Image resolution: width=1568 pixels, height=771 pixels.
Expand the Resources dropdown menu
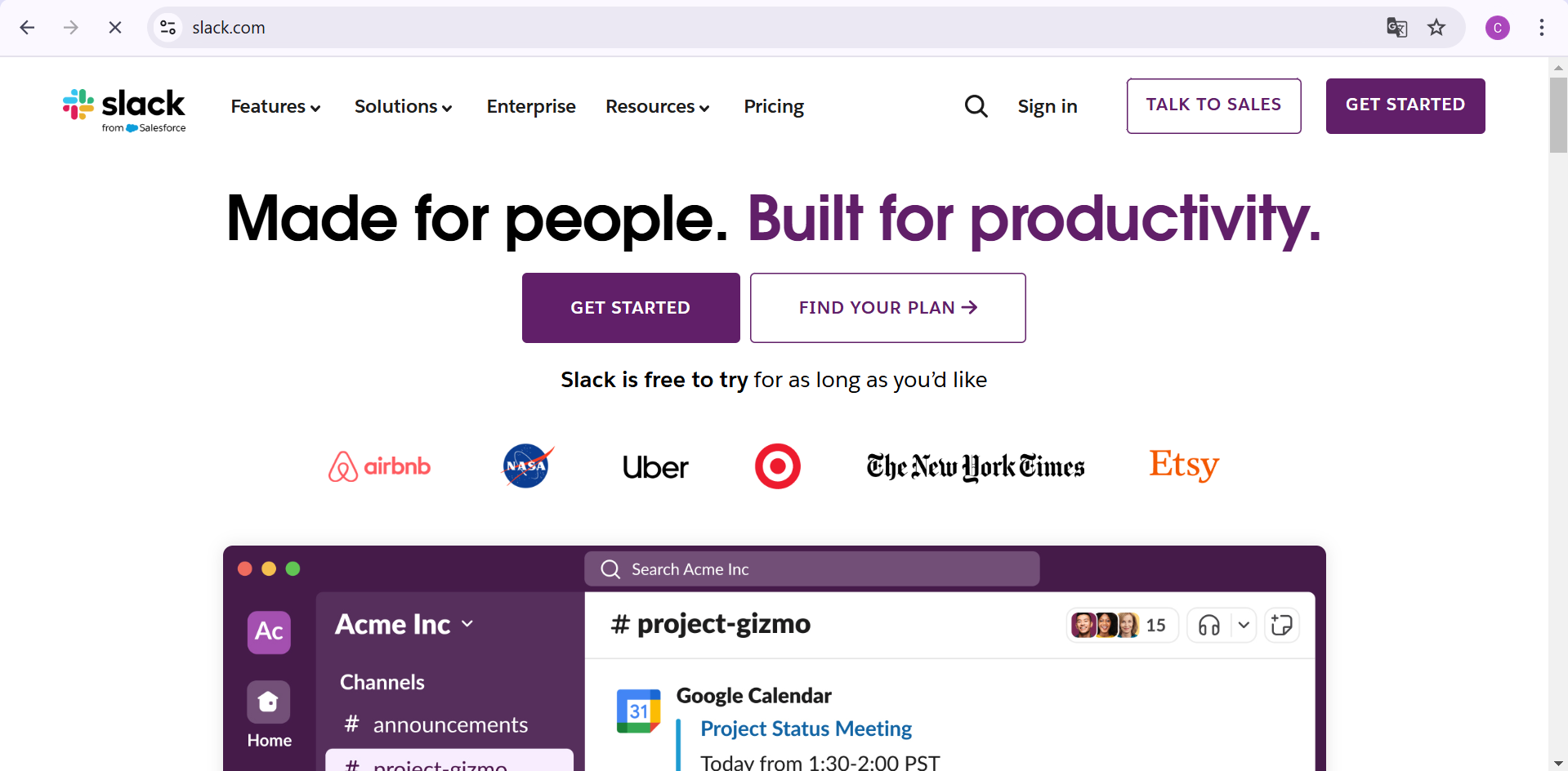[x=657, y=106]
